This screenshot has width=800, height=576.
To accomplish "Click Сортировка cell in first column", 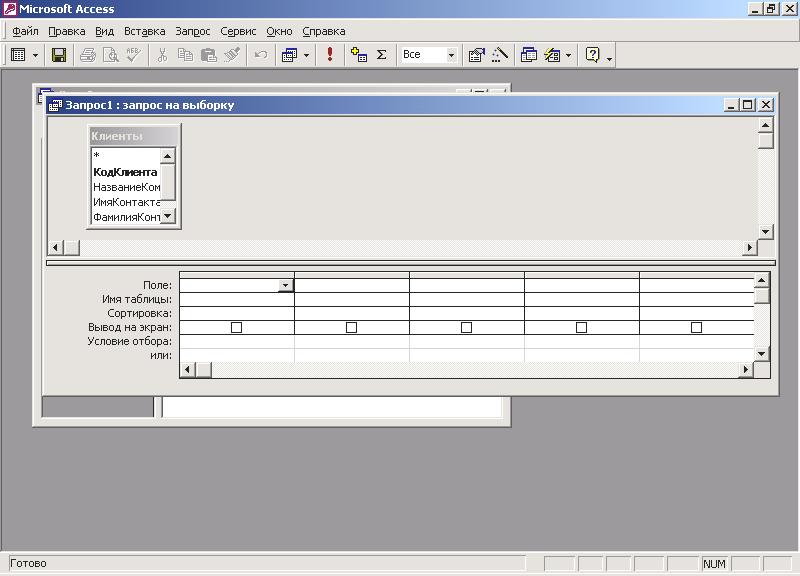I will [x=237, y=313].
